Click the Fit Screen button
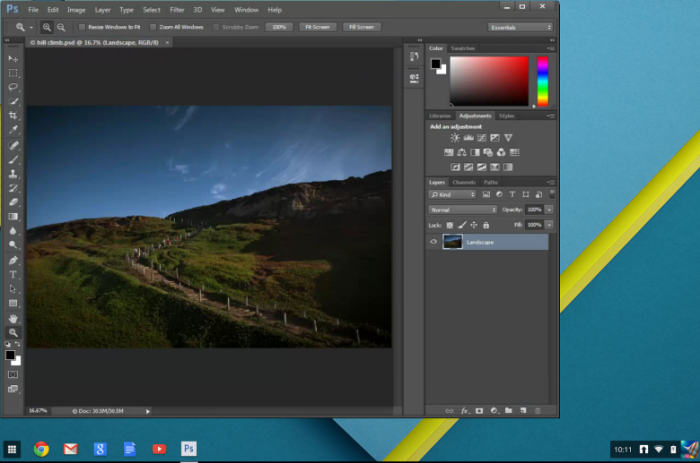This screenshot has width=700, height=463. tap(316, 27)
